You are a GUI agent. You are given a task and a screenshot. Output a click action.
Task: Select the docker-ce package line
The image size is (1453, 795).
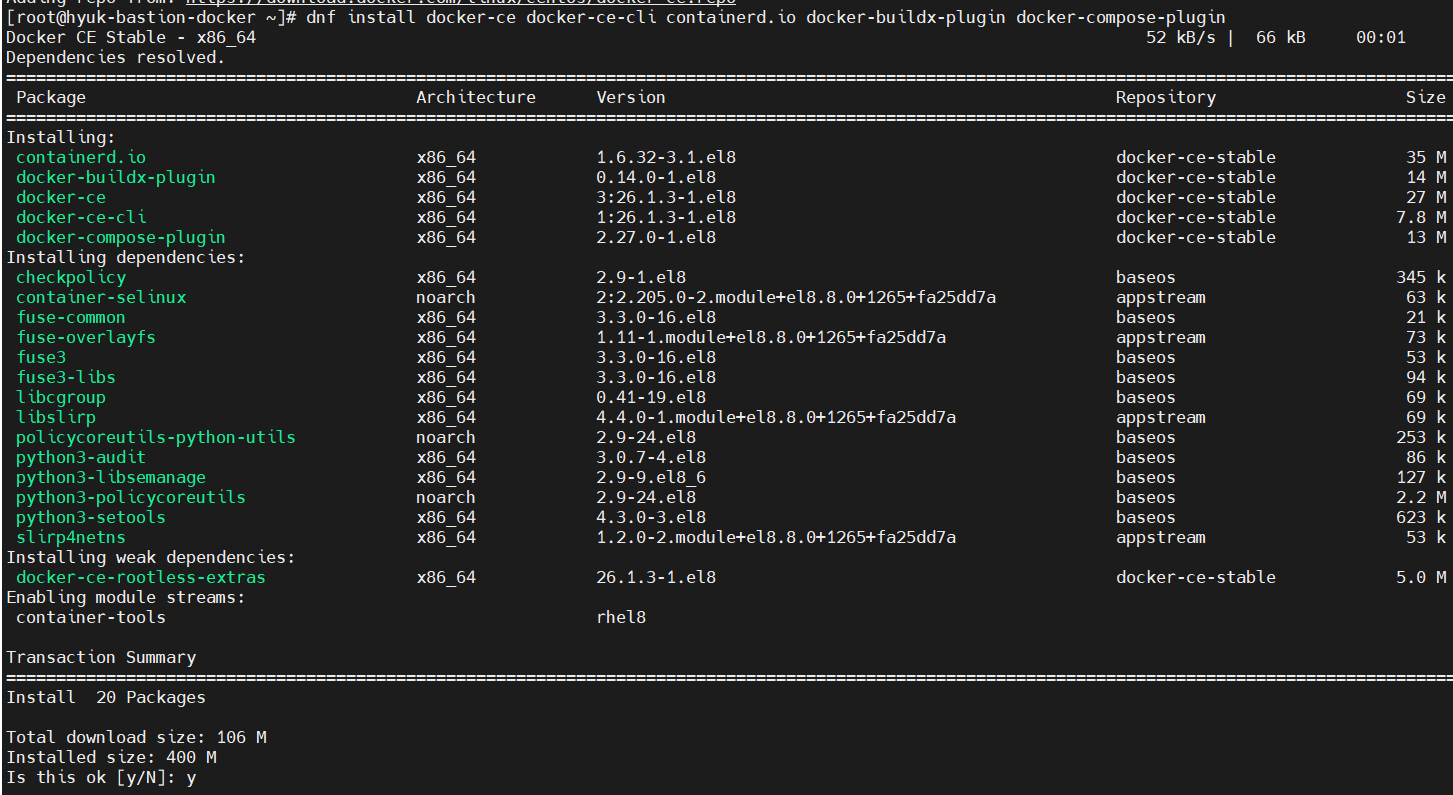[60, 197]
